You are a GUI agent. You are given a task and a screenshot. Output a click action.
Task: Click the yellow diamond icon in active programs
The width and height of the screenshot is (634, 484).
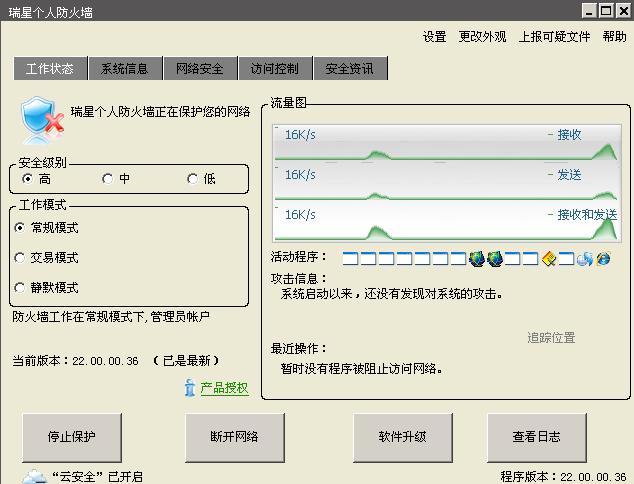coord(549,259)
